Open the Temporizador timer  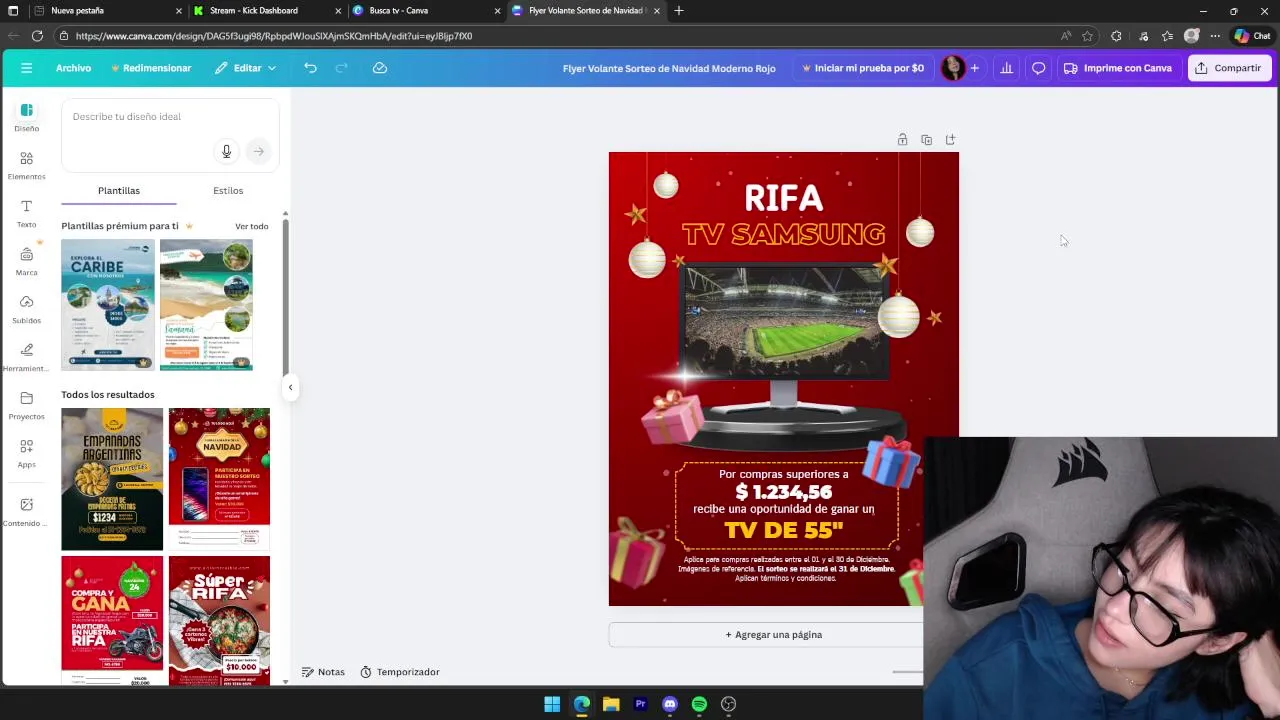coord(399,672)
